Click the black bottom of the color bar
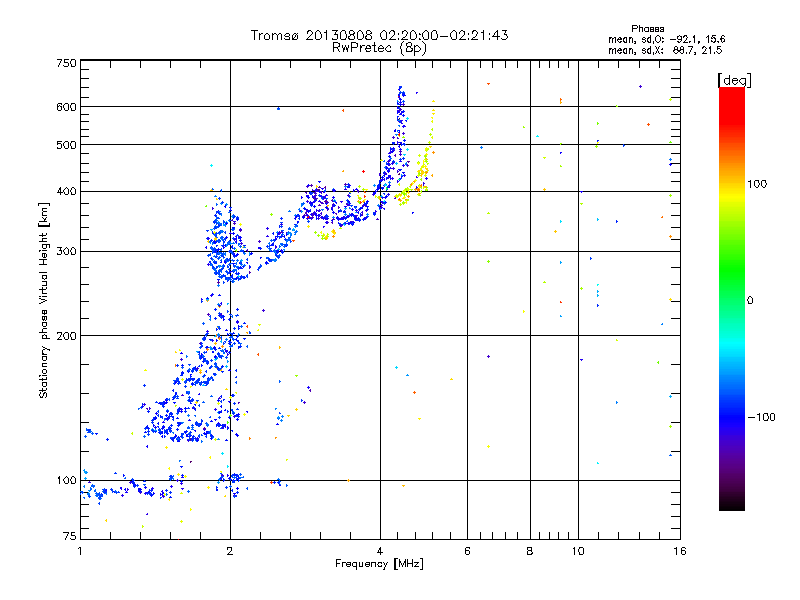This screenshot has height=600, width=800. coord(732,503)
